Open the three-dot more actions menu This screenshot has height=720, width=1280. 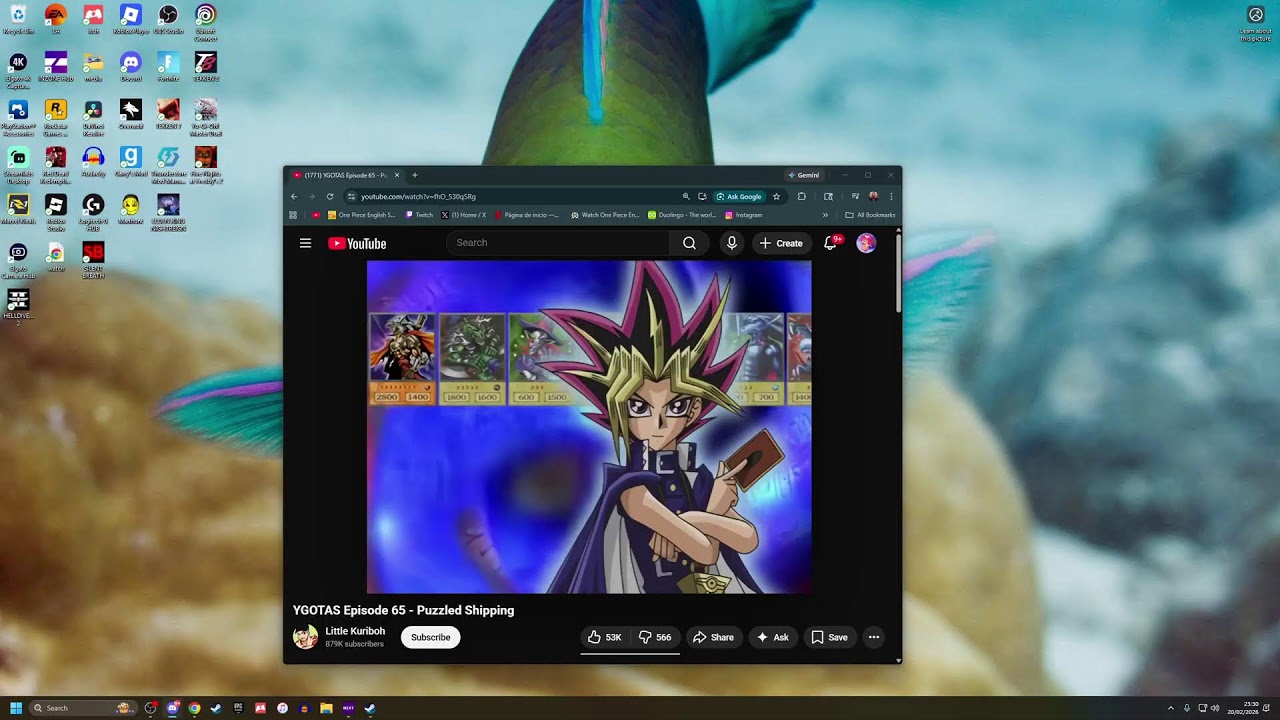point(874,637)
